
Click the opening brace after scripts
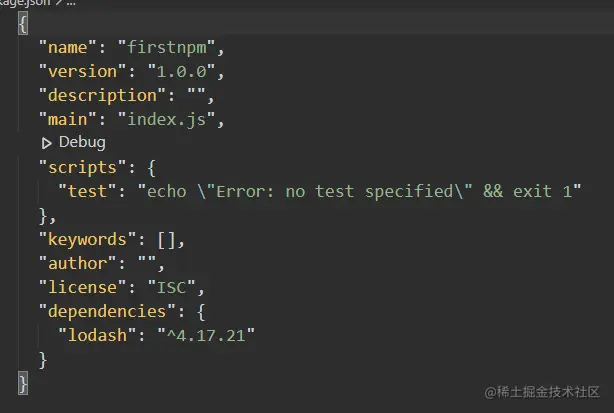coord(152,168)
